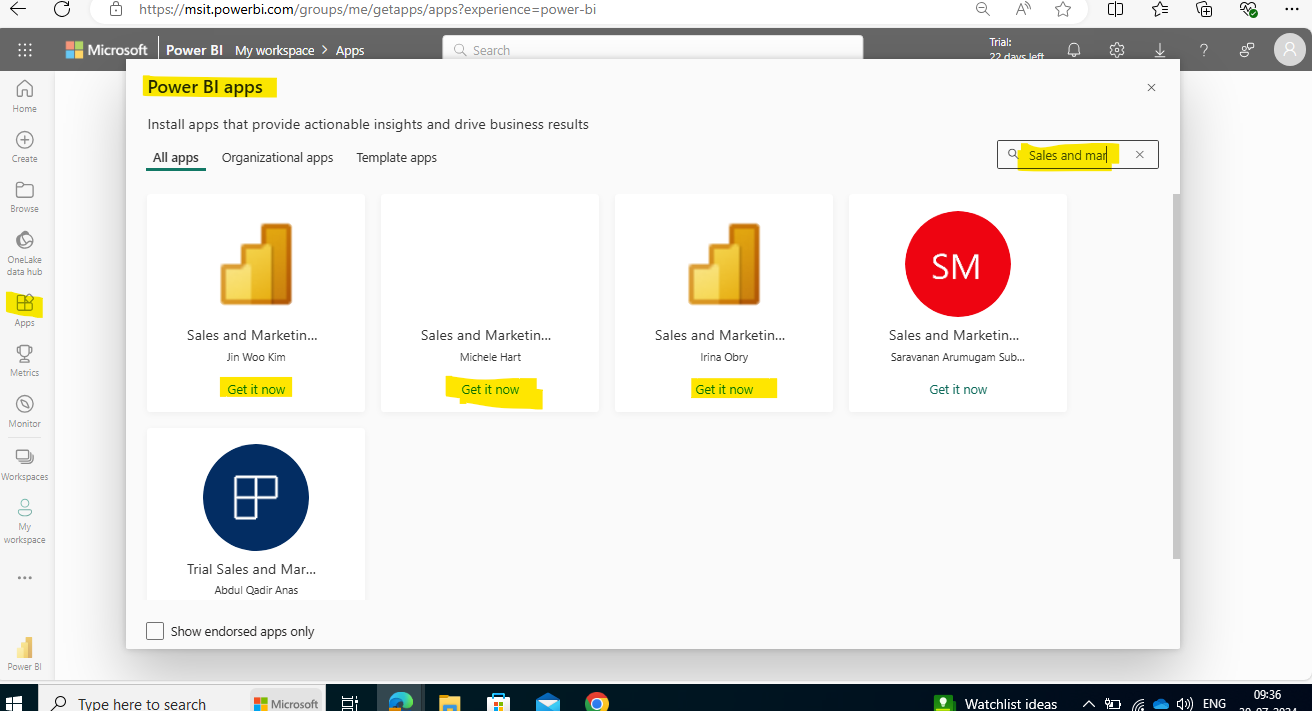The image size is (1312, 711).
Task: Open Workspaces in the sidebar
Action: tap(24, 464)
